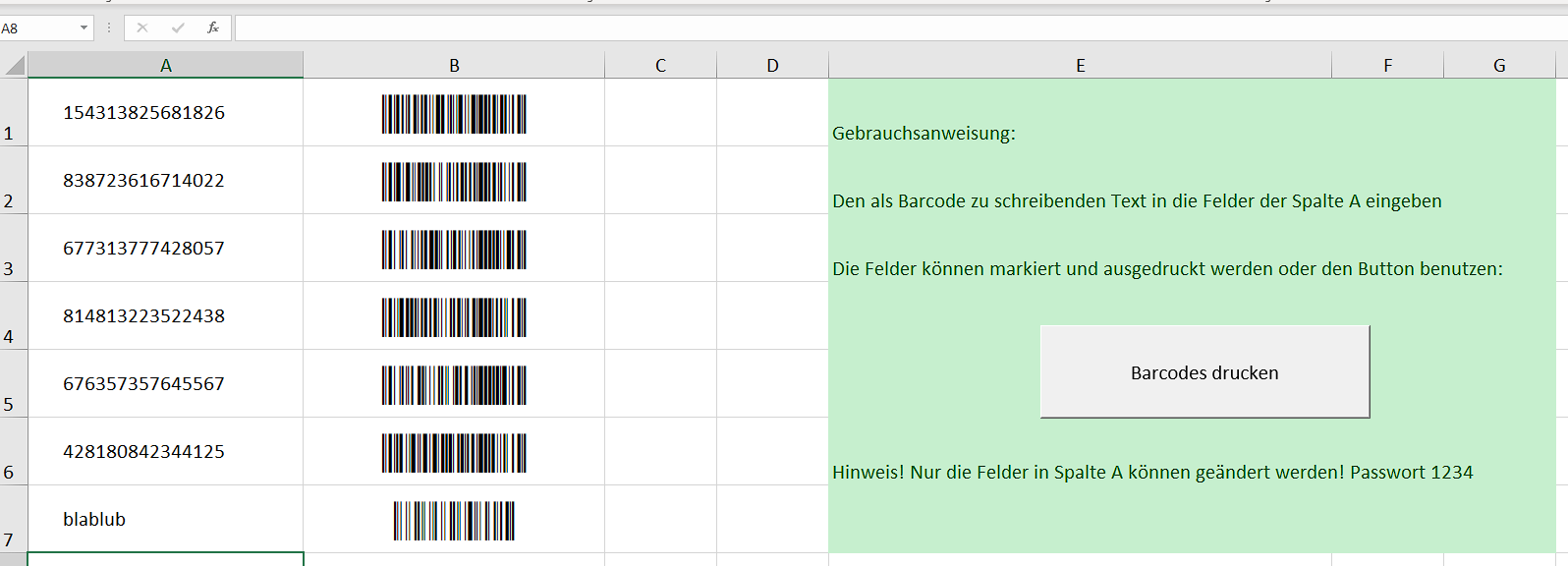
Task: Click the Insert Function fx icon
Action: coord(212,28)
